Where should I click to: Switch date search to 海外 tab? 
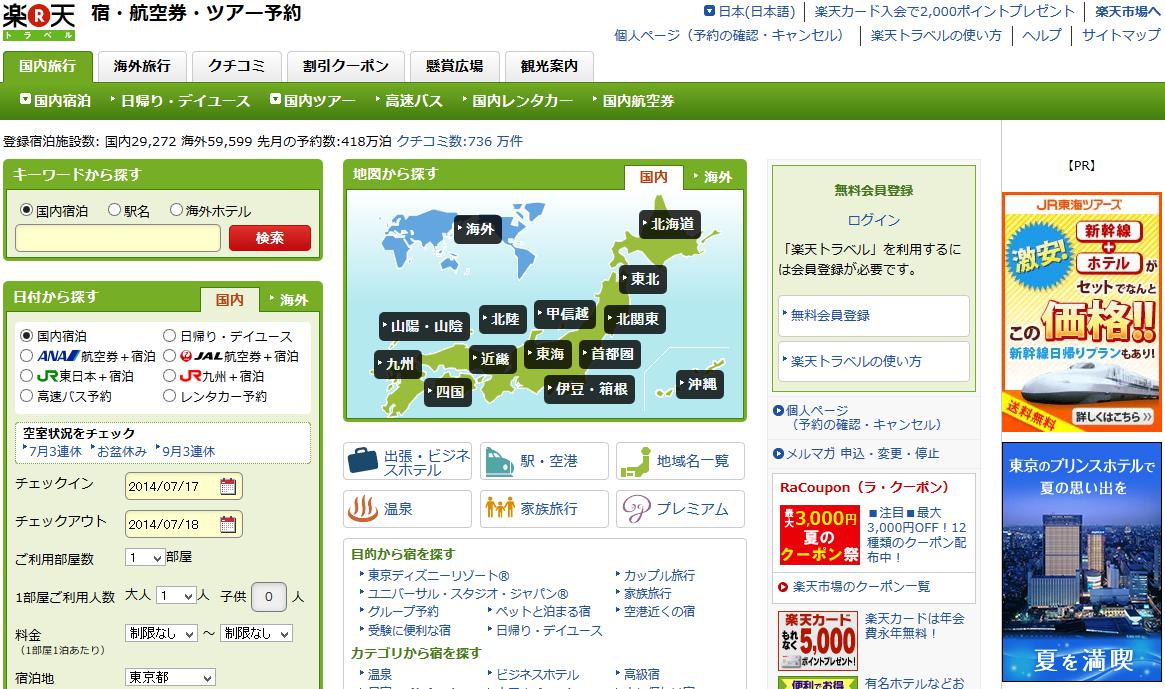(x=290, y=300)
